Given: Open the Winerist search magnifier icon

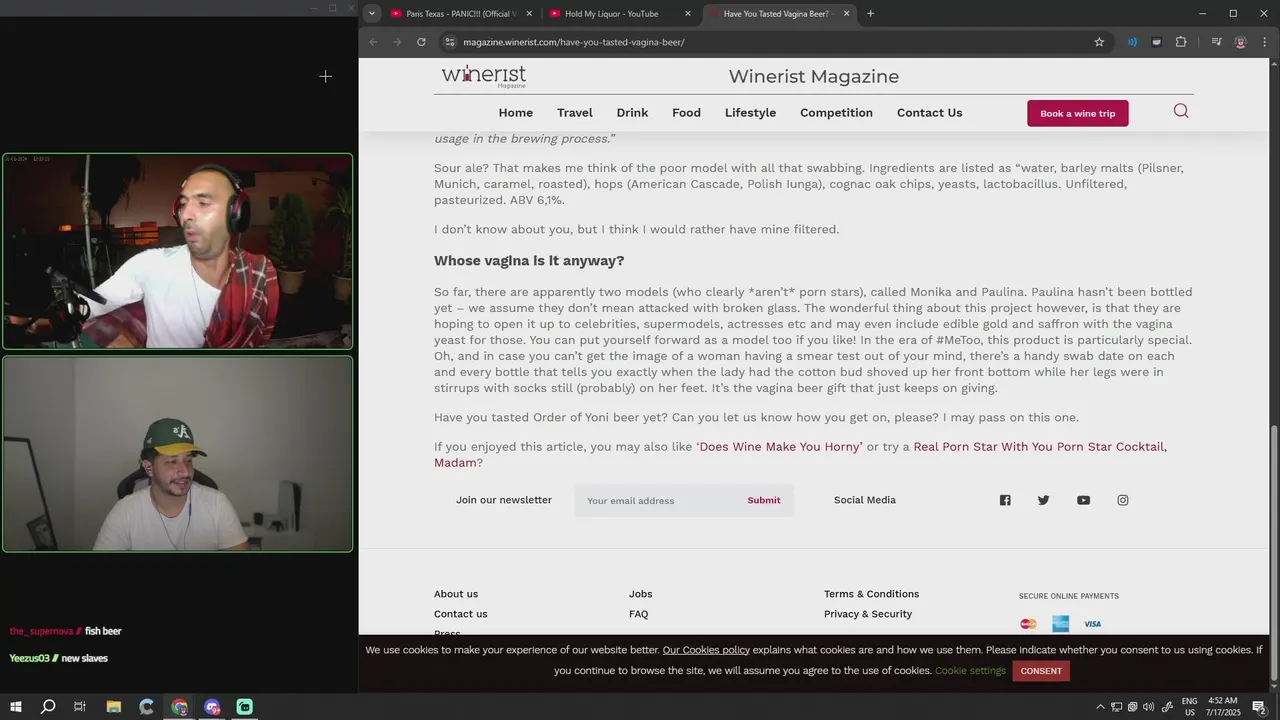Looking at the screenshot, I should tap(1181, 111).
